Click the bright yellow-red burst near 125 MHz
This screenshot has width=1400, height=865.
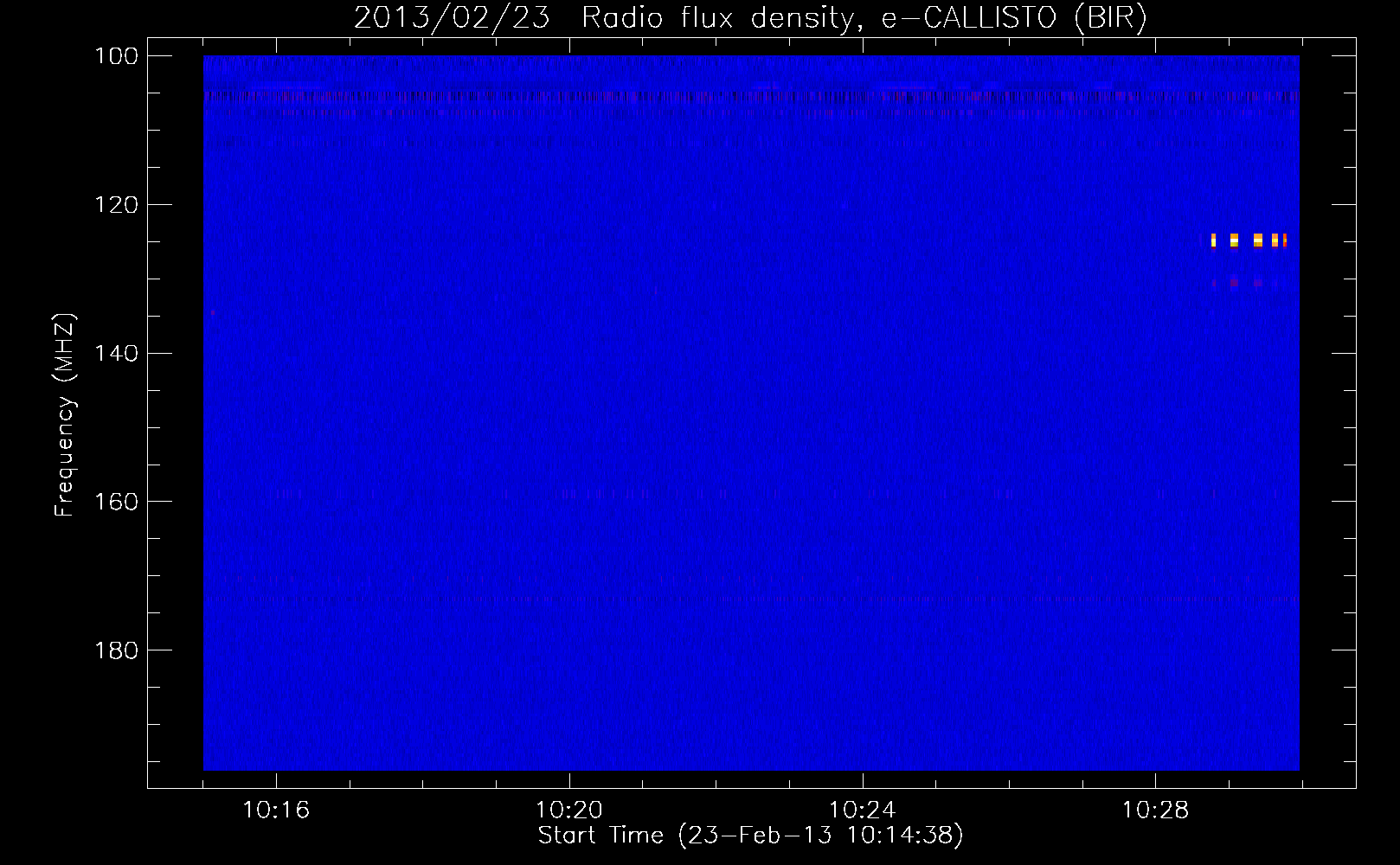tap(1249, 240)
